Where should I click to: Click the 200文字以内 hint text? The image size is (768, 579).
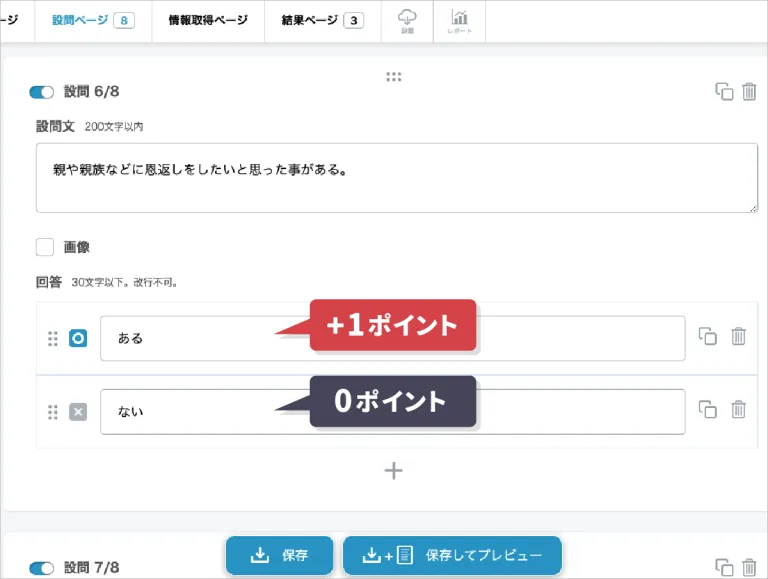pos(114,127)
